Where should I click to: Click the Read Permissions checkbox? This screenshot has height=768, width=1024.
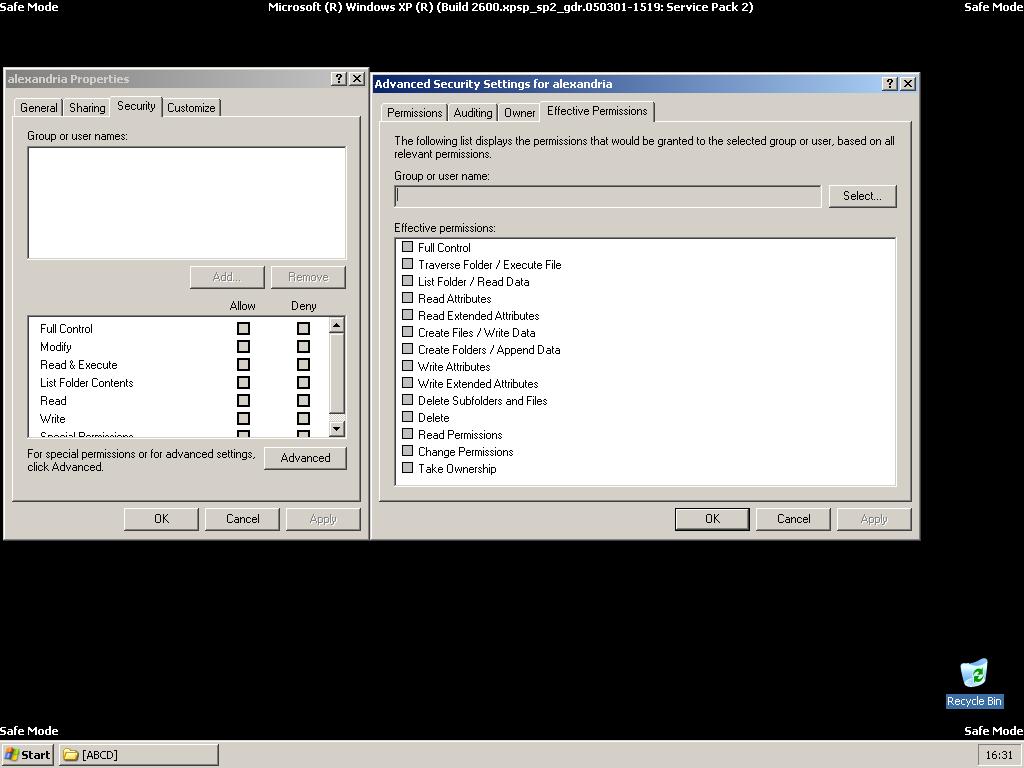(408, 434)
